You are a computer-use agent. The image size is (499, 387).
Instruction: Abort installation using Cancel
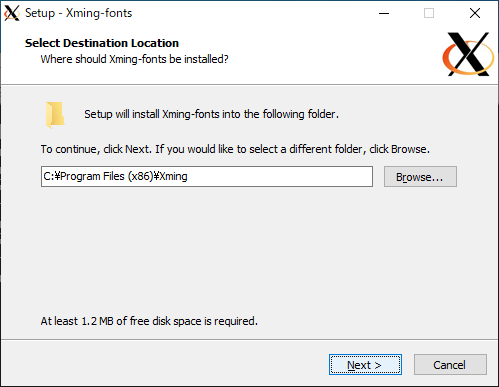[x=450, y=365]
